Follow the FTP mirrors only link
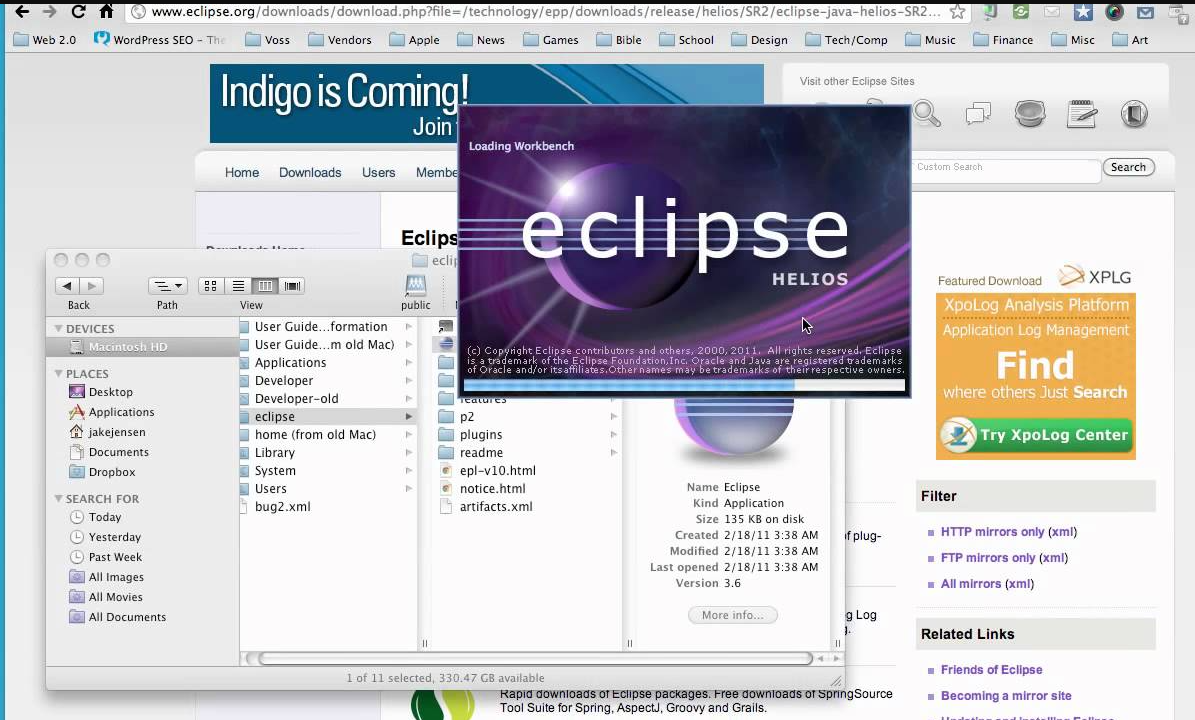 [x=988, y=558]
